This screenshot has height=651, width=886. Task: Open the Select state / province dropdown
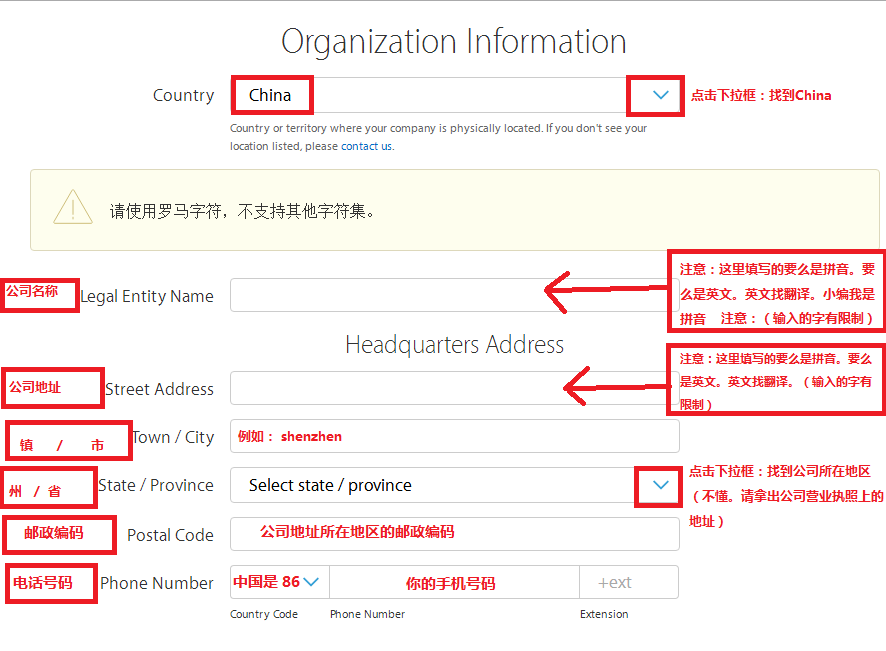pos(454,485)
